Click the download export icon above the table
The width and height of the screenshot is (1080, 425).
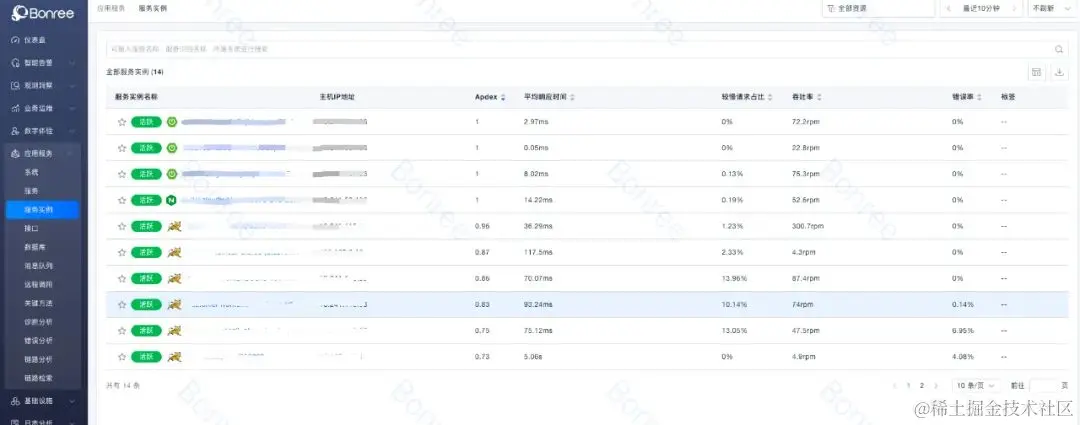[1059, 72]
